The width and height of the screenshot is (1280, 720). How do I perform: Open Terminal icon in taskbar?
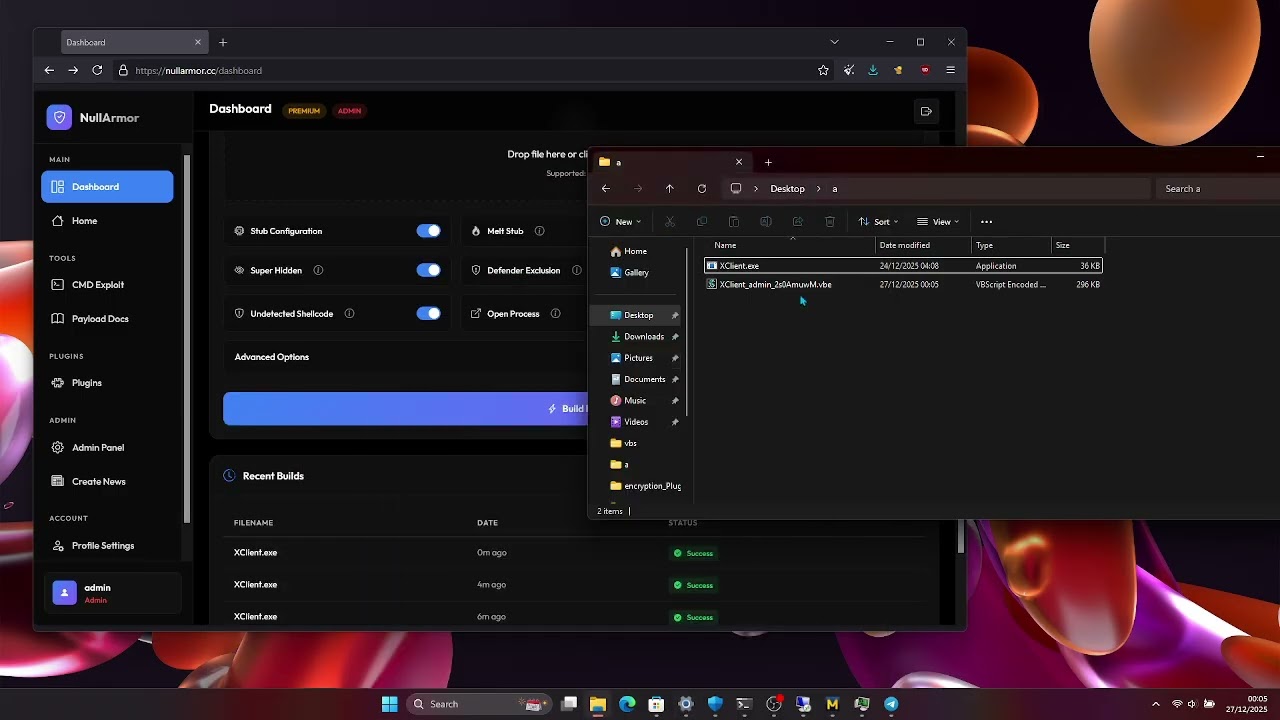pos(744,704)
